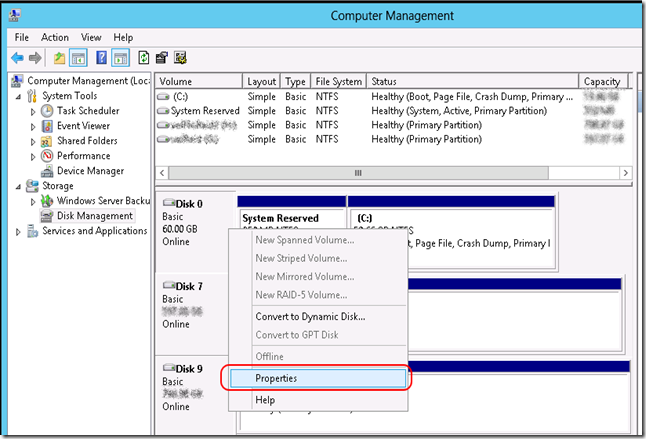
Task: Click the Settings checklist toolbar icon
Action: pyautogui.click(x=180, y=58)
